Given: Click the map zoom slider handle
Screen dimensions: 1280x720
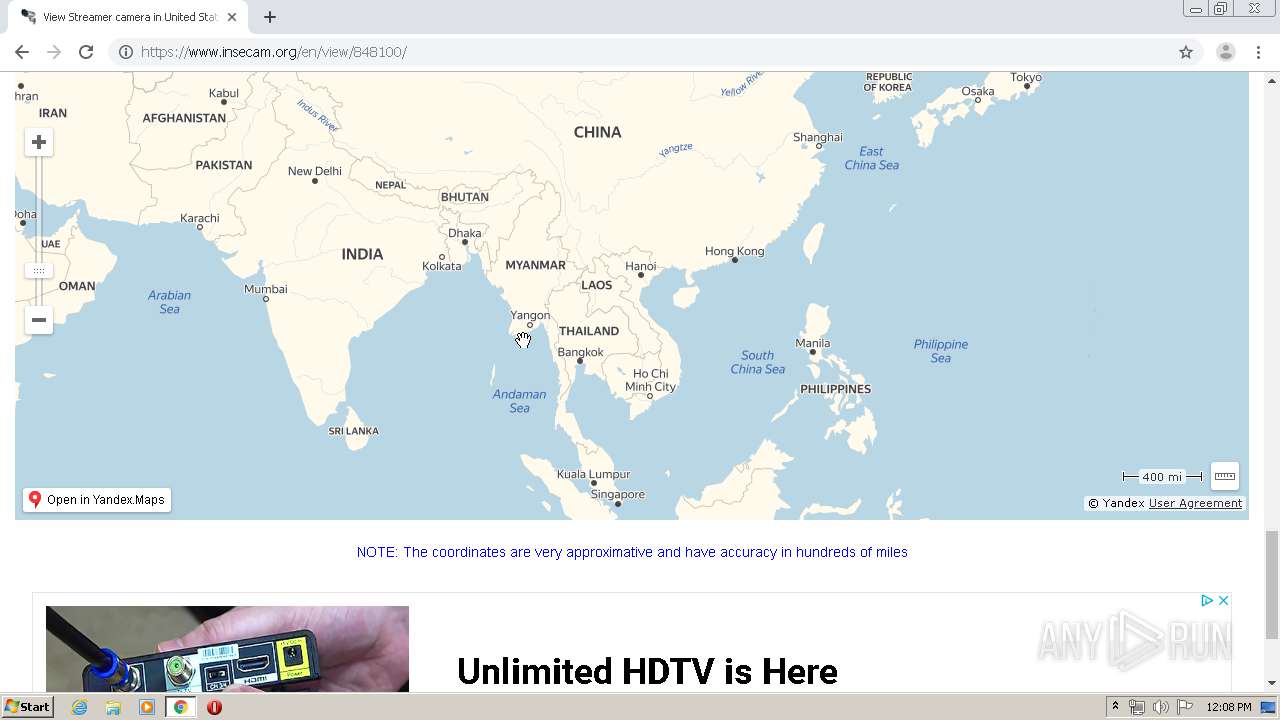Looking at the screenshot, I should pos(39,271).
